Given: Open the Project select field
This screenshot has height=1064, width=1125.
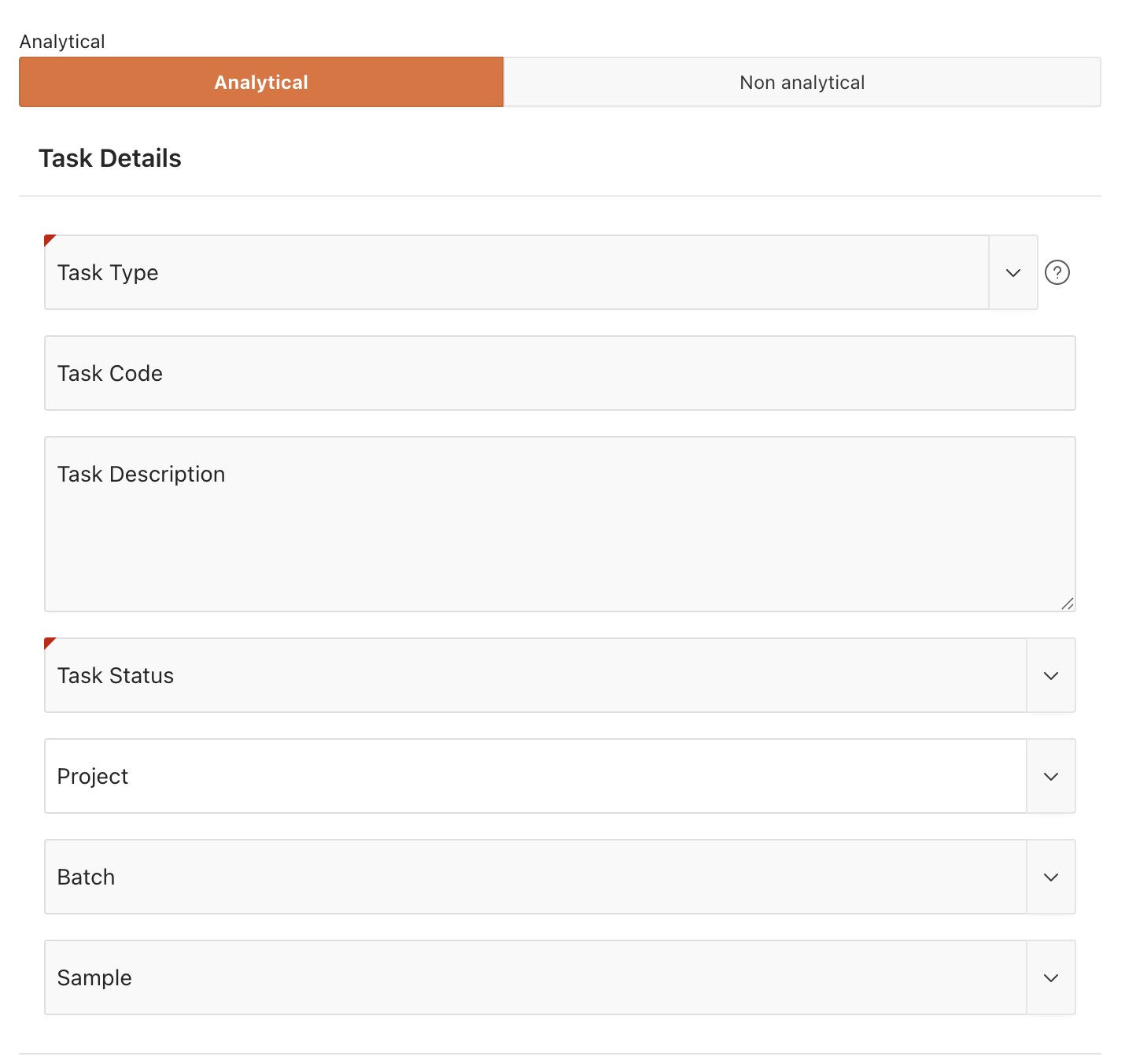Looking at the screenshot, I should [x=535, y=776].
